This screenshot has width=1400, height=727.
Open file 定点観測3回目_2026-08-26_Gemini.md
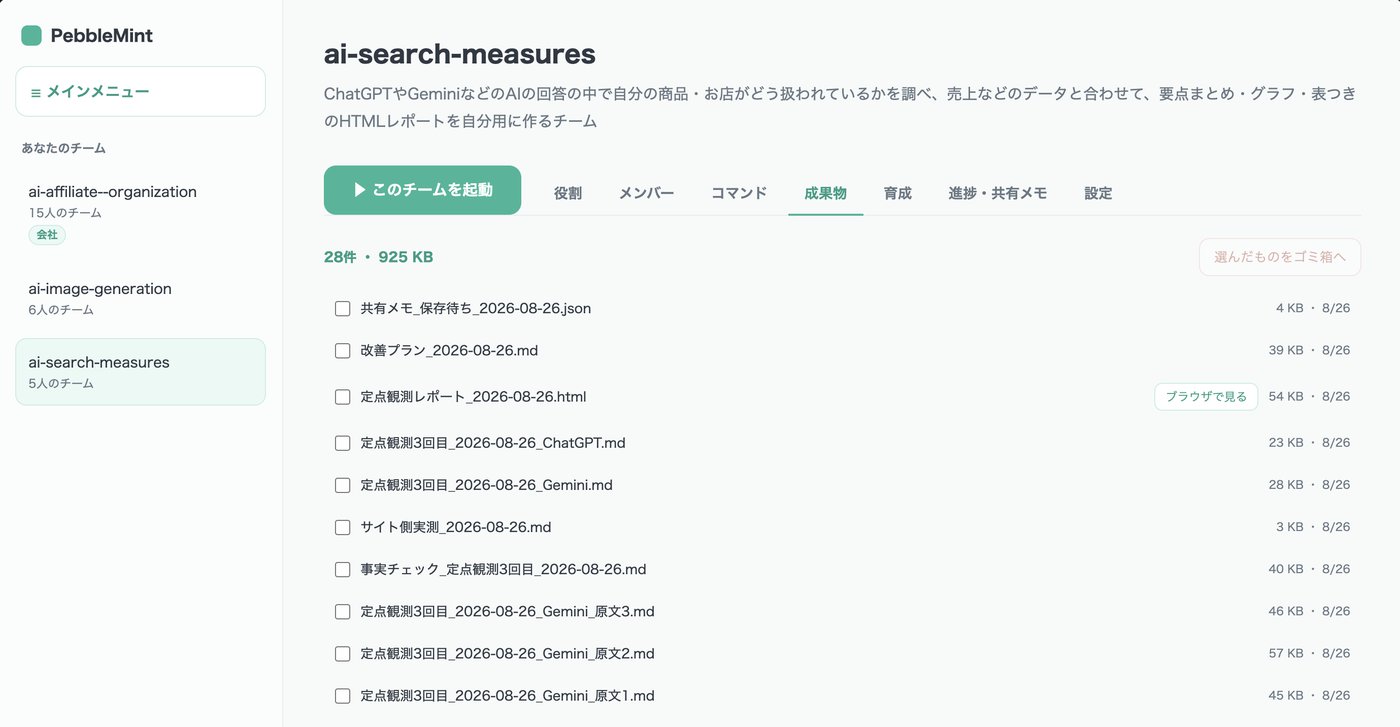click(x=487, y=485)
